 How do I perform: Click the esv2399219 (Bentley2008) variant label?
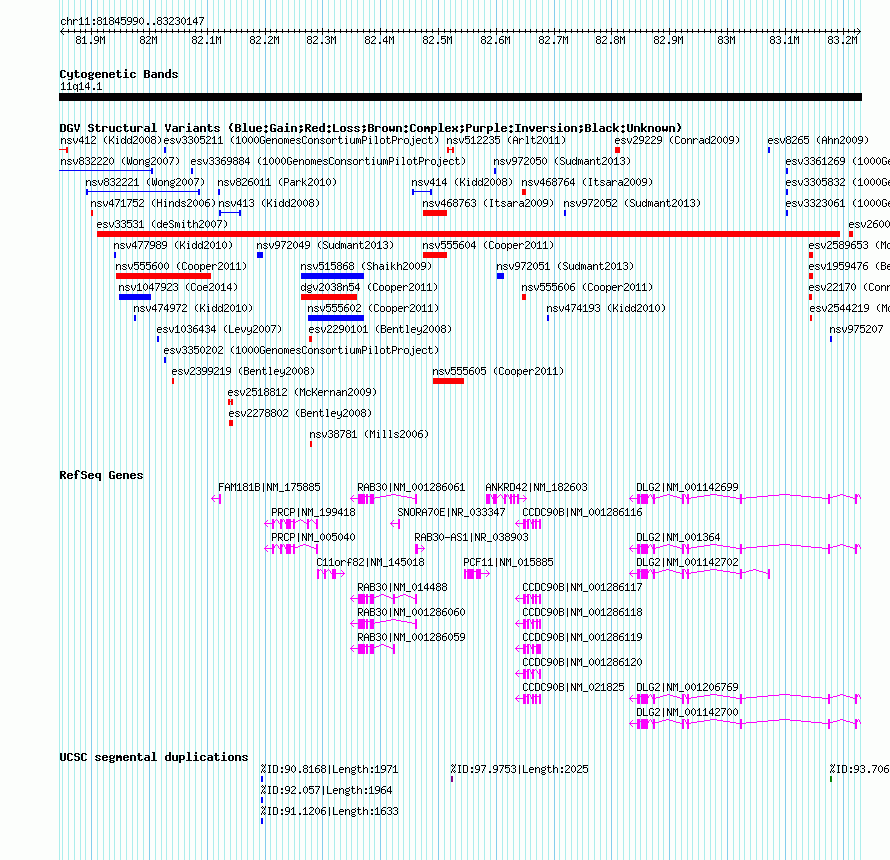coord(243,371)
